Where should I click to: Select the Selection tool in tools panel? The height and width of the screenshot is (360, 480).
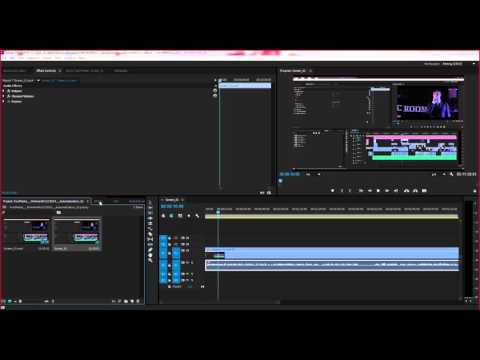[x=150, y=203]
